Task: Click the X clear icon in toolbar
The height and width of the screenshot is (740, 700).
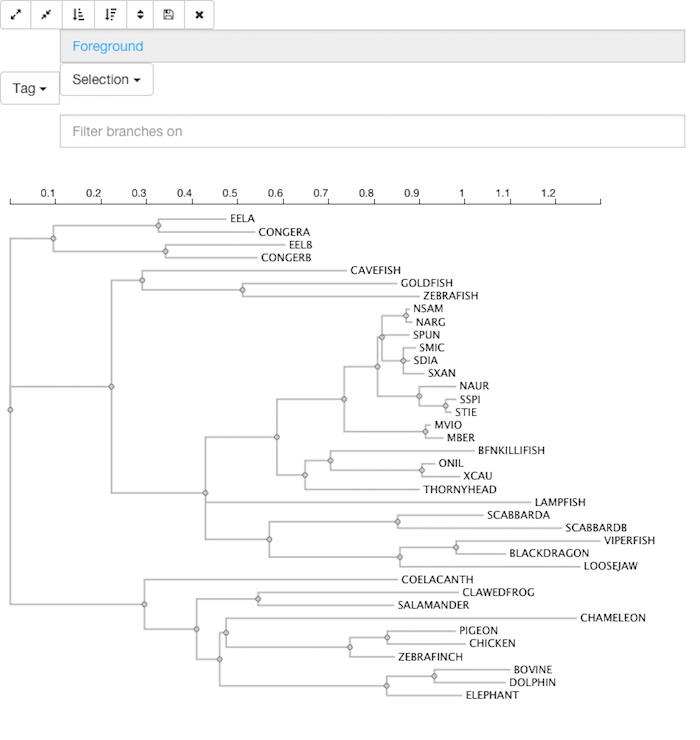Action: click(x=199, y=15)
